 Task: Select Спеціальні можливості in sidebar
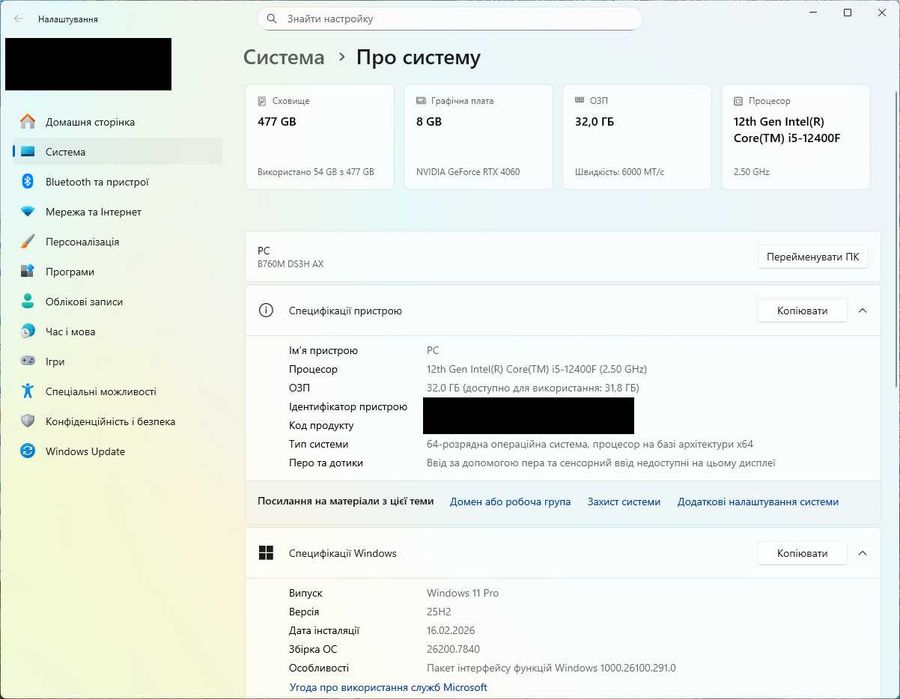click(118, 391)
